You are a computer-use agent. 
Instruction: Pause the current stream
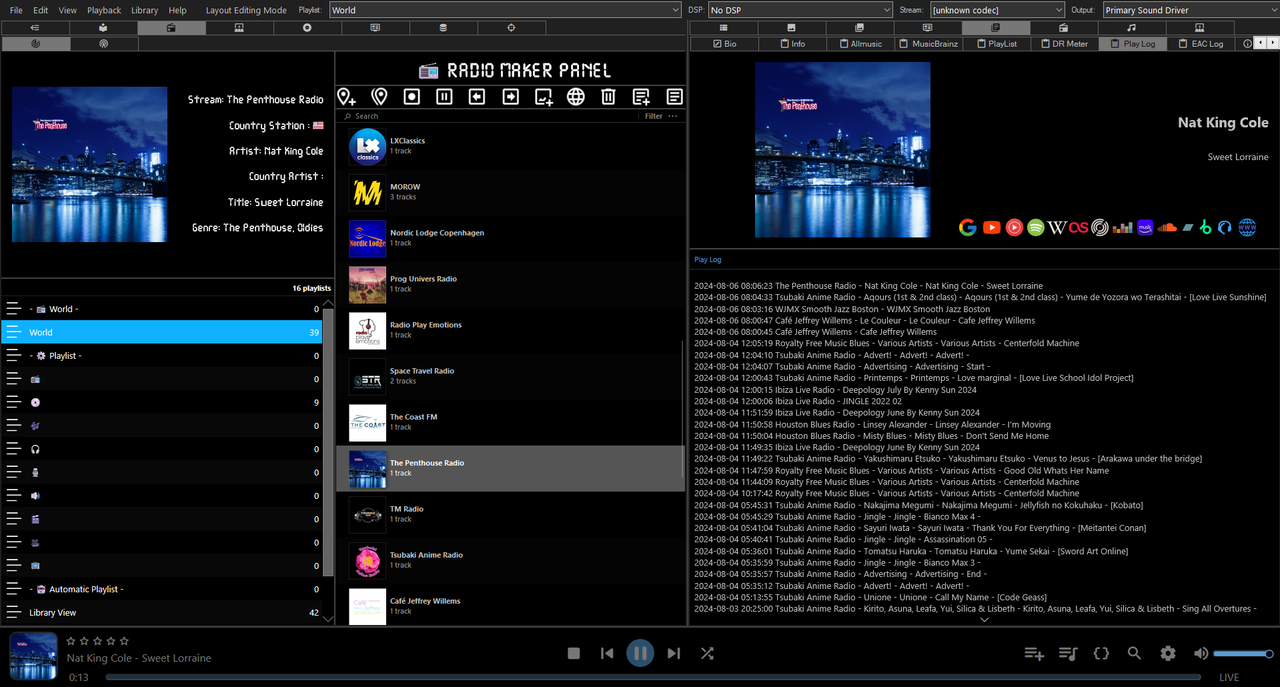point(640,653)
